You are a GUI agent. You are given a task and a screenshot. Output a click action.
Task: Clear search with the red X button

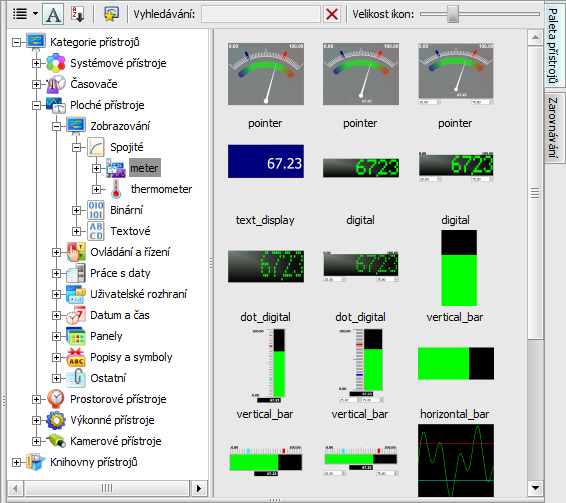(332, 14)
